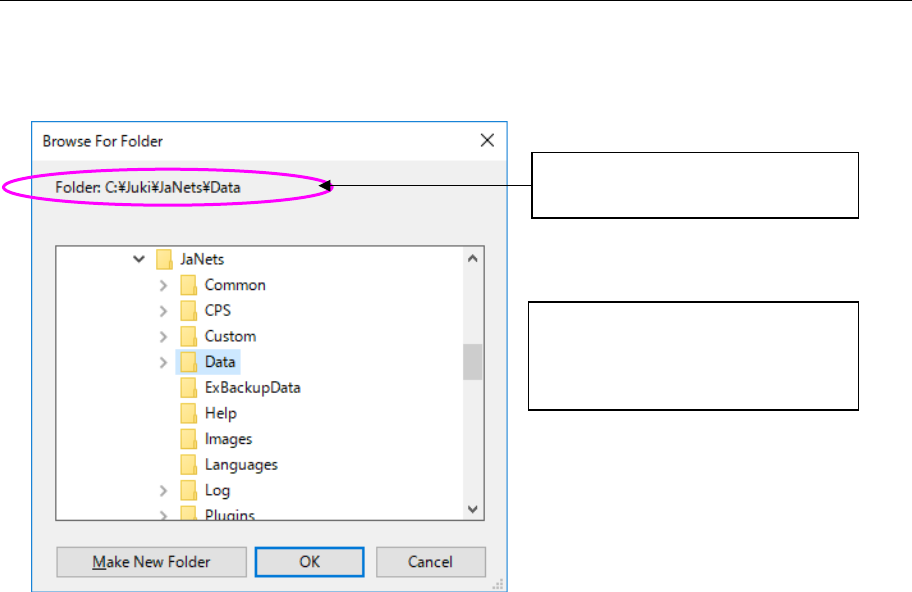Click the Custom folder icon
The height and width of the screenshot is (592, 912).
pos(189,336)
